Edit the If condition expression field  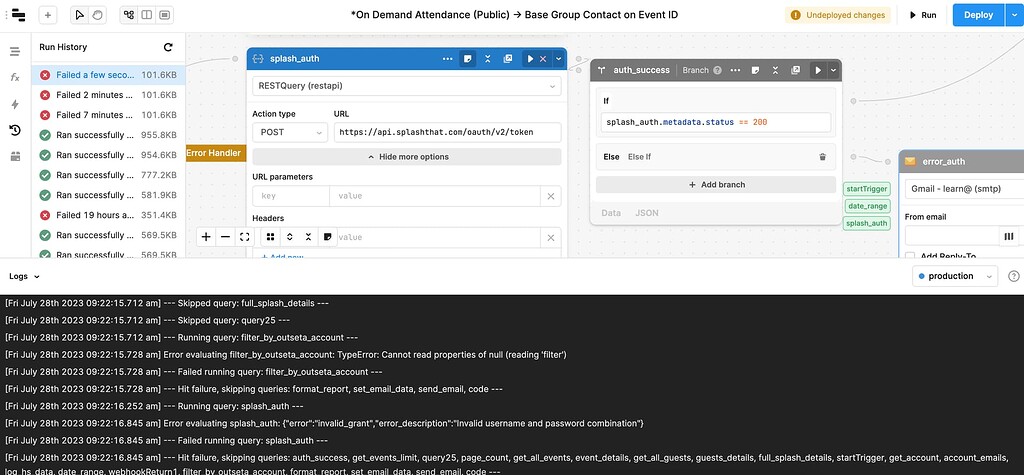click(716, 122)
